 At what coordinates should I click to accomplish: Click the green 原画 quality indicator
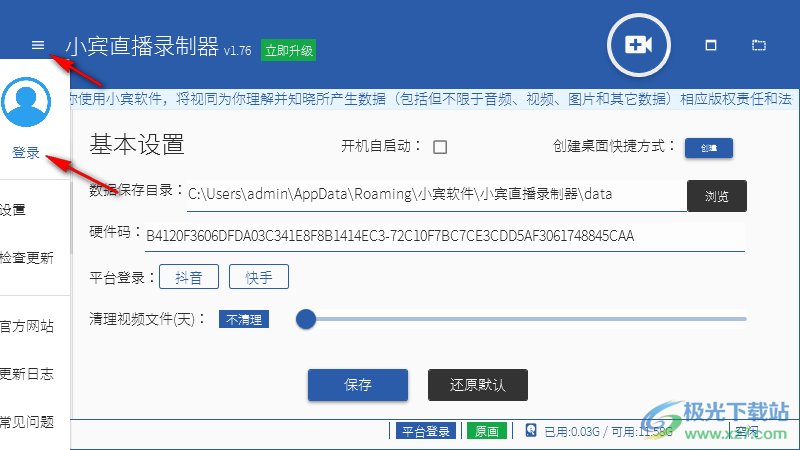(x=487, y=431)
